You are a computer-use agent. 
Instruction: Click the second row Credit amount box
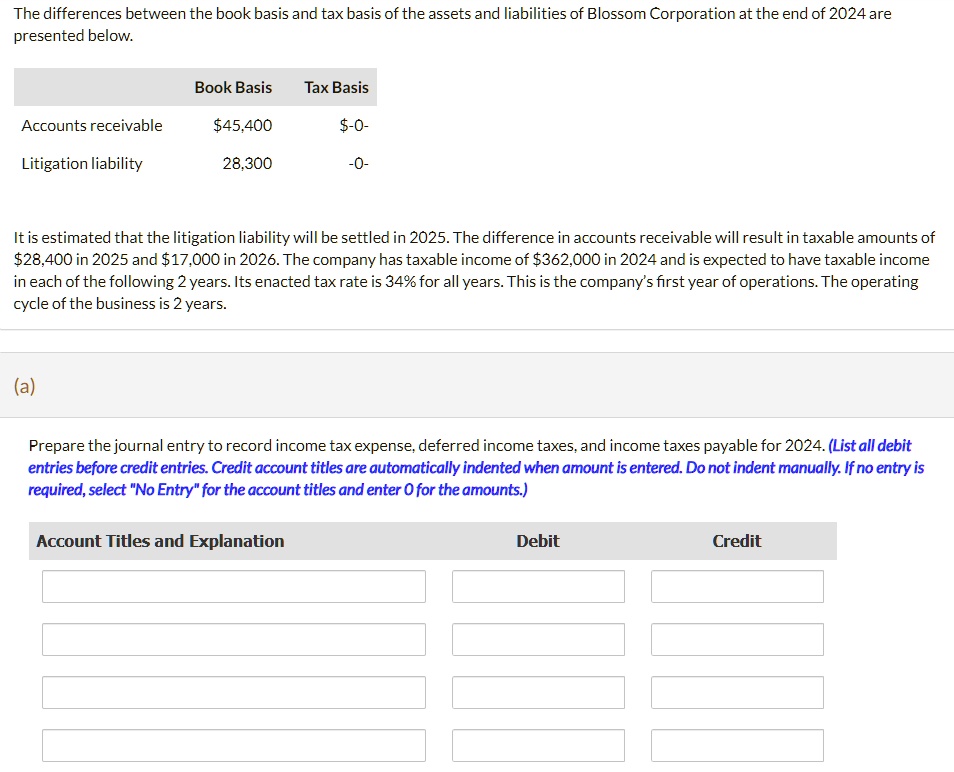(736, 639)
